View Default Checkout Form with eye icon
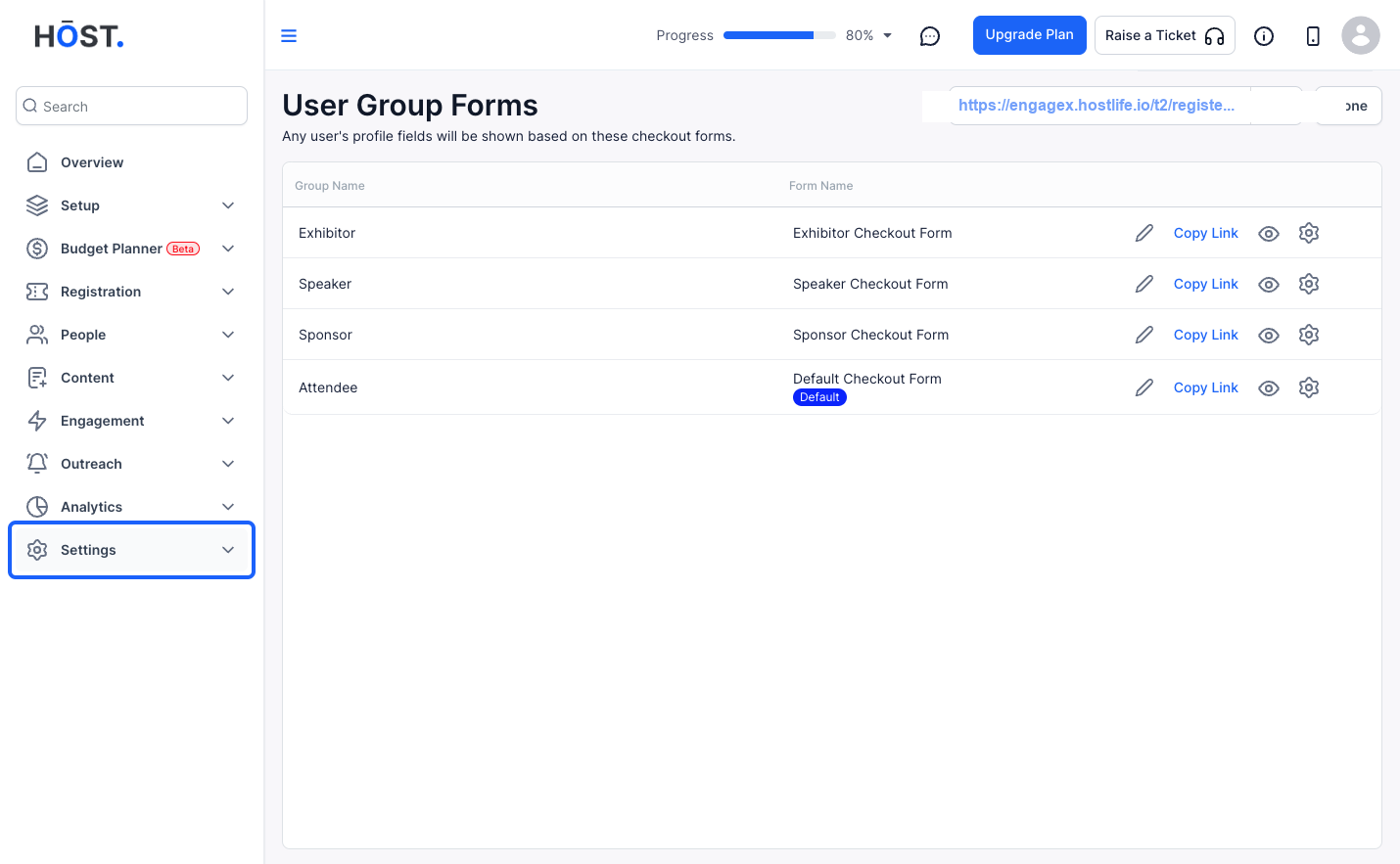Screen dimensions: 1400x864 click(x=1269, y=388)
